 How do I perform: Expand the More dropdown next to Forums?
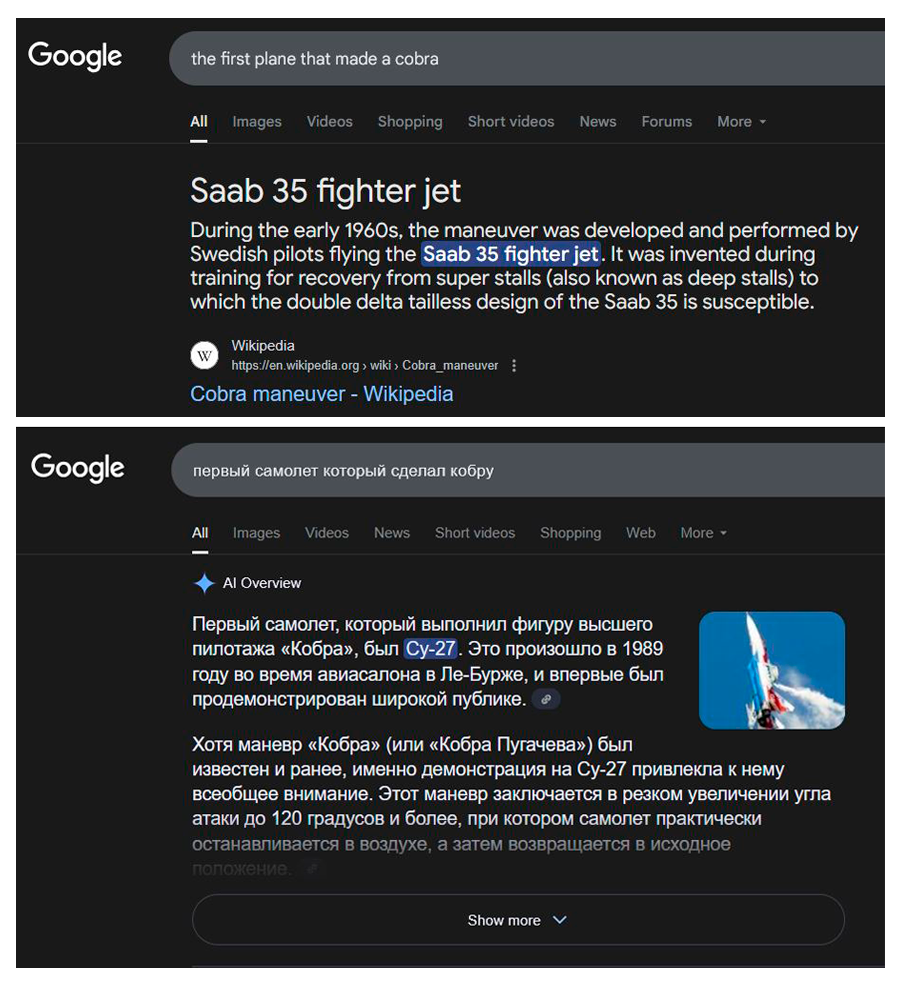pos(741,122)
